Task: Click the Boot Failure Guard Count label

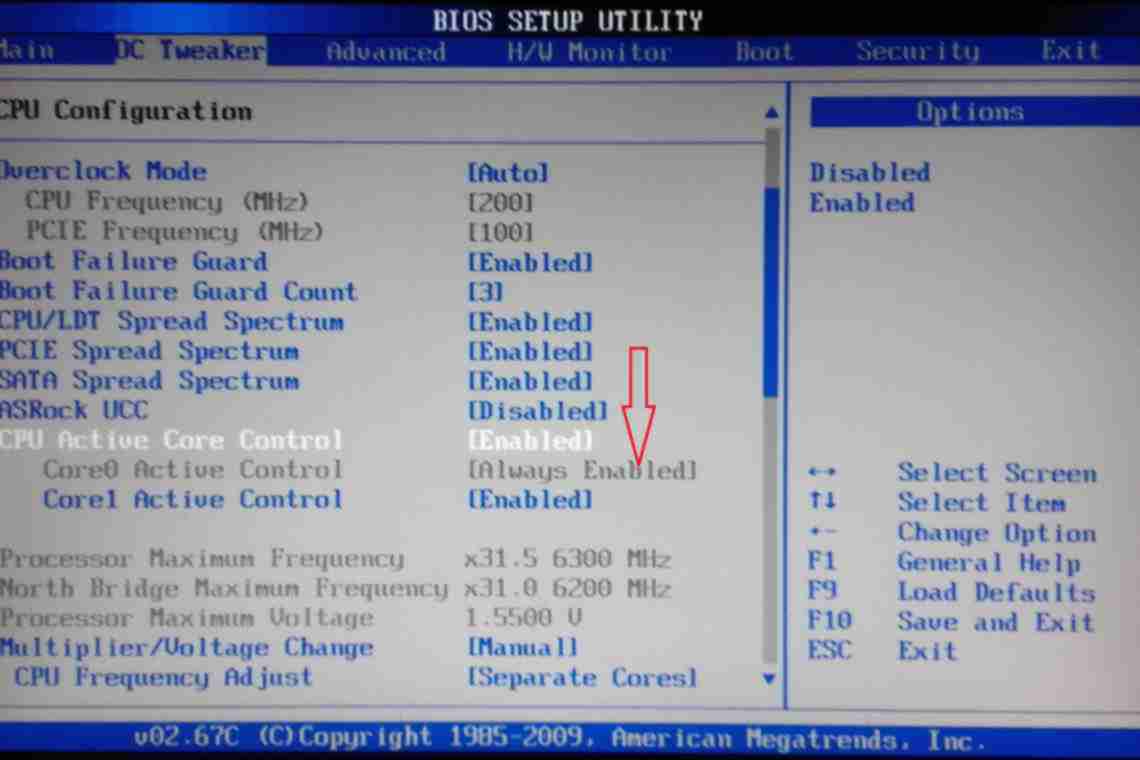Action: (179, 292)
